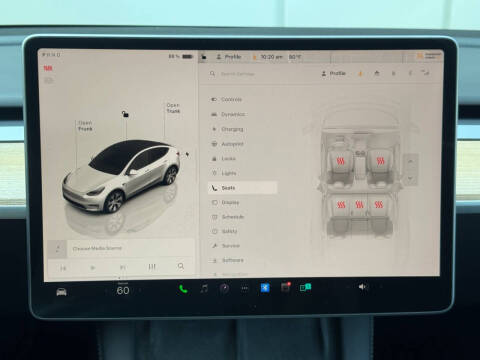Tap the unlock padlock above the car
The image size is (480, 360).
(x=125, y=114)
